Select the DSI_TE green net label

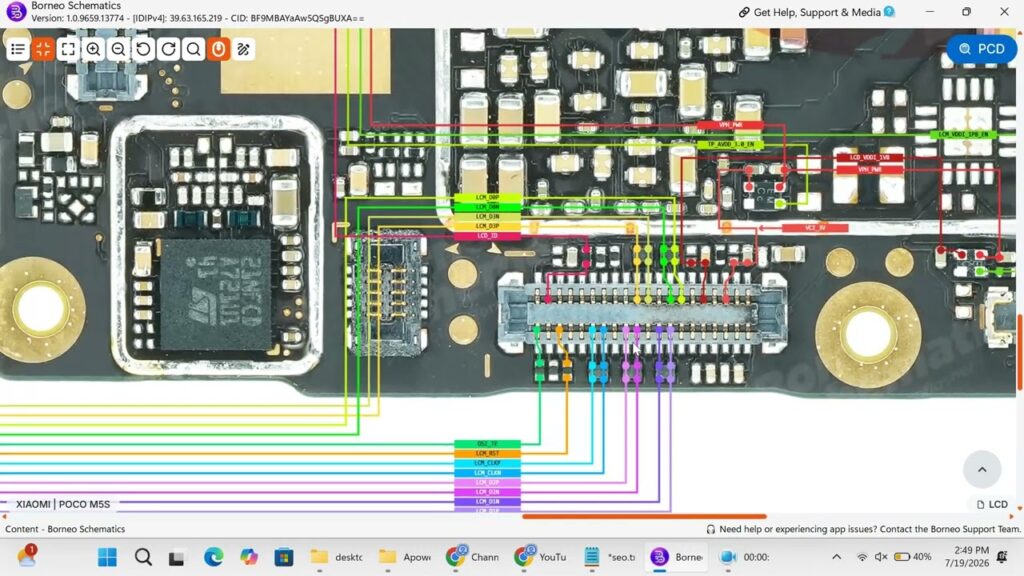click(487, 444)
